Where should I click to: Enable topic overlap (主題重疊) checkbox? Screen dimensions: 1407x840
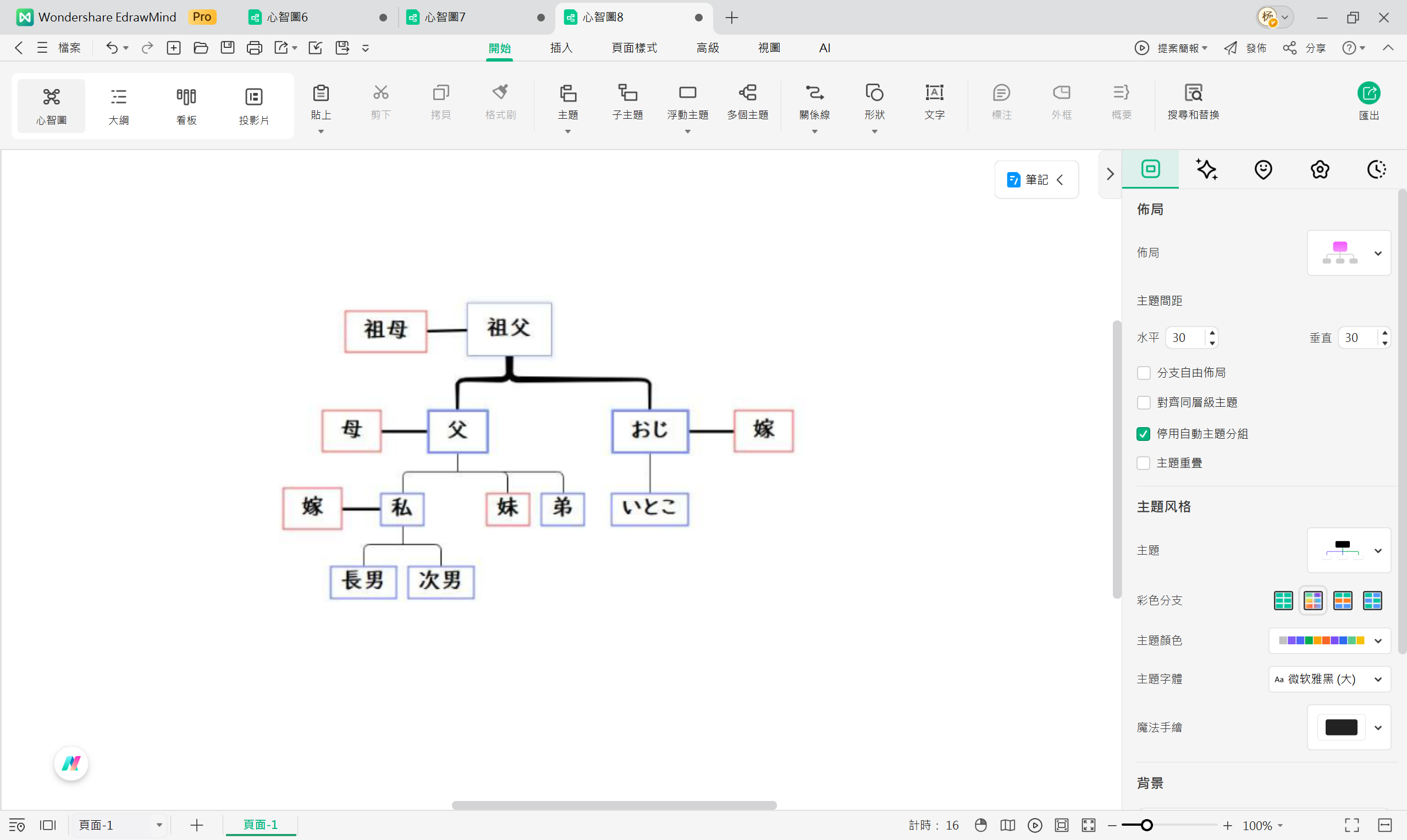point(1143,463)
